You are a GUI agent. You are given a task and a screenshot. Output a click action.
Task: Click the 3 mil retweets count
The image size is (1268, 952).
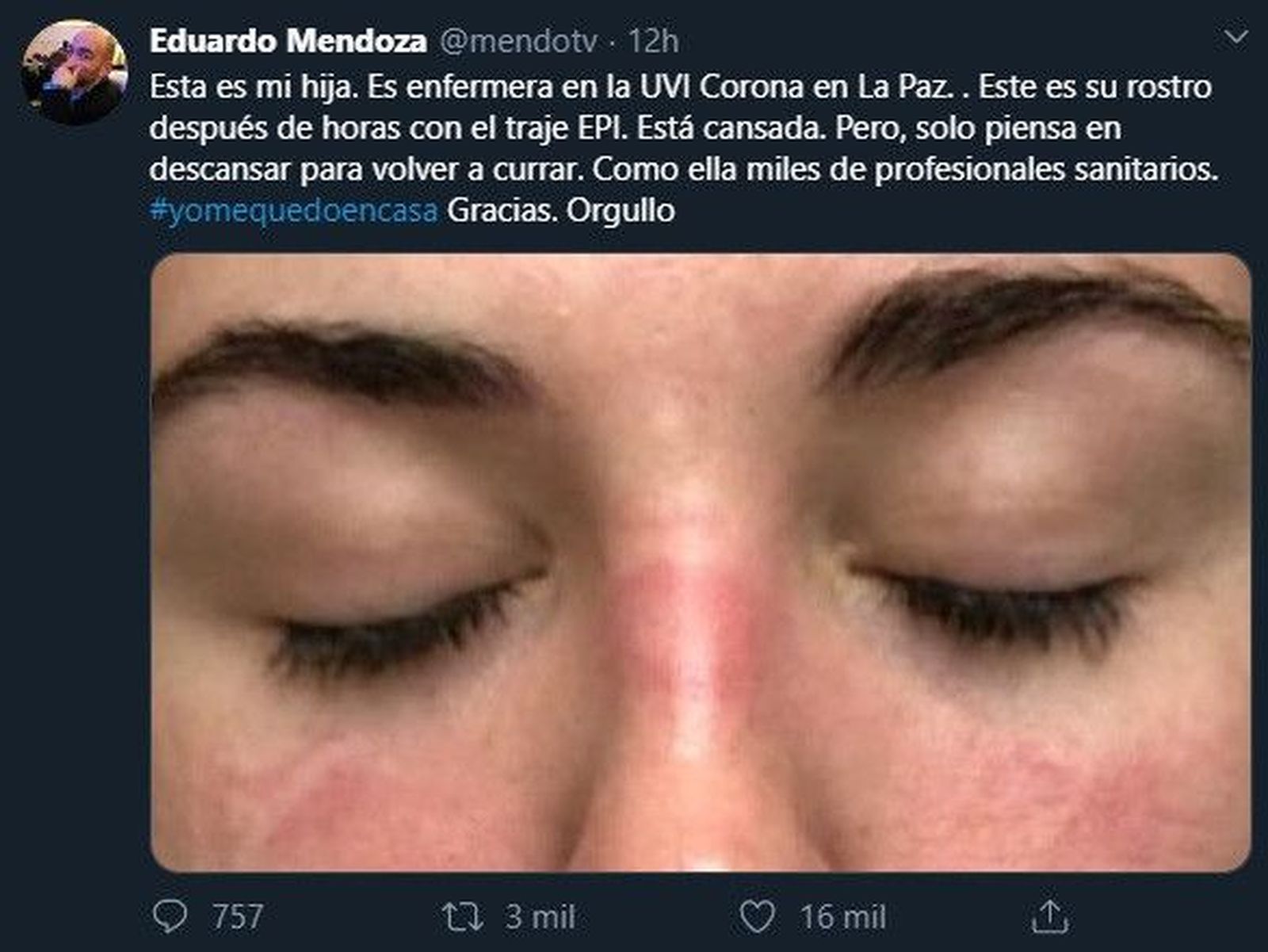coord(540,917)
